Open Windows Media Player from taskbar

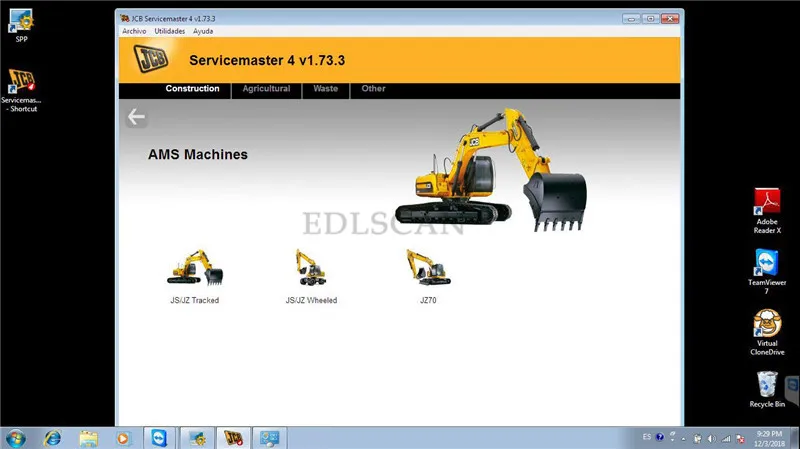click(x=123, y=438)
